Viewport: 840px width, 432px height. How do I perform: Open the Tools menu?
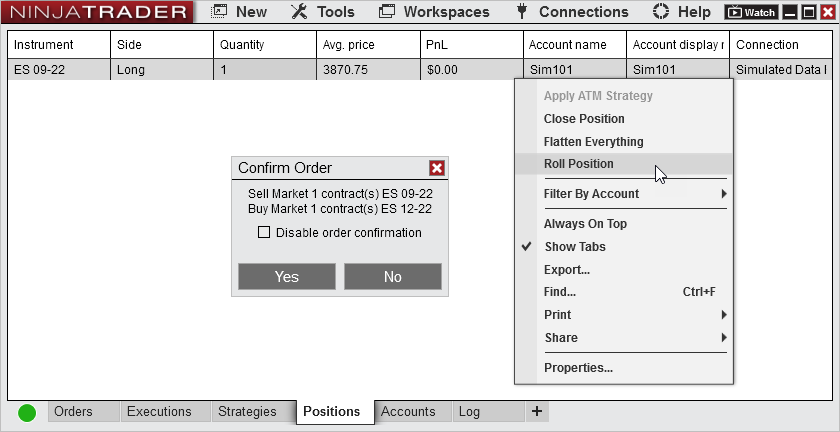click(322, 12)
